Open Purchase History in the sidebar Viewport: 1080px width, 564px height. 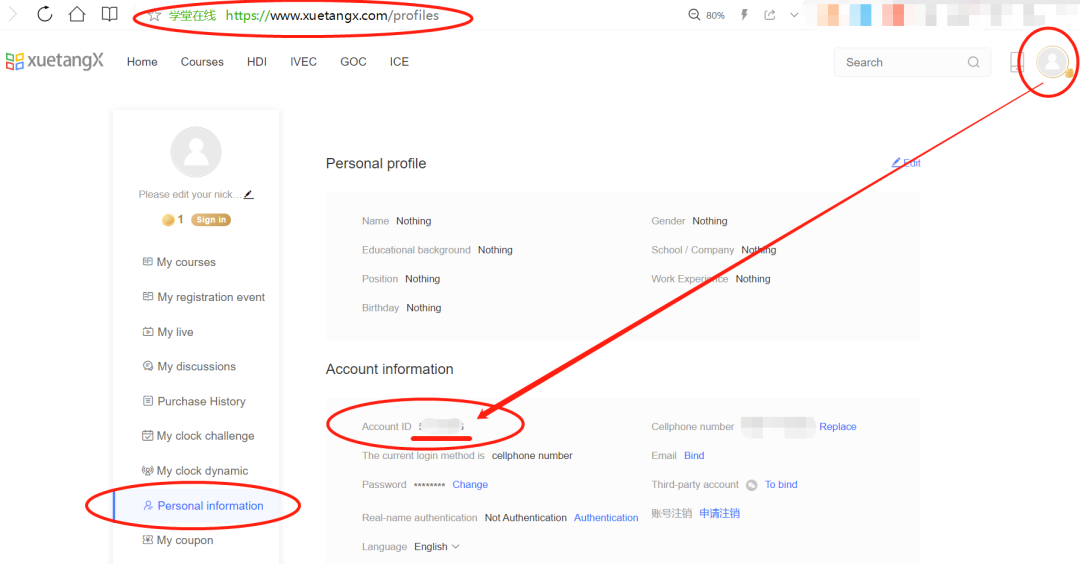coord(201,401)
